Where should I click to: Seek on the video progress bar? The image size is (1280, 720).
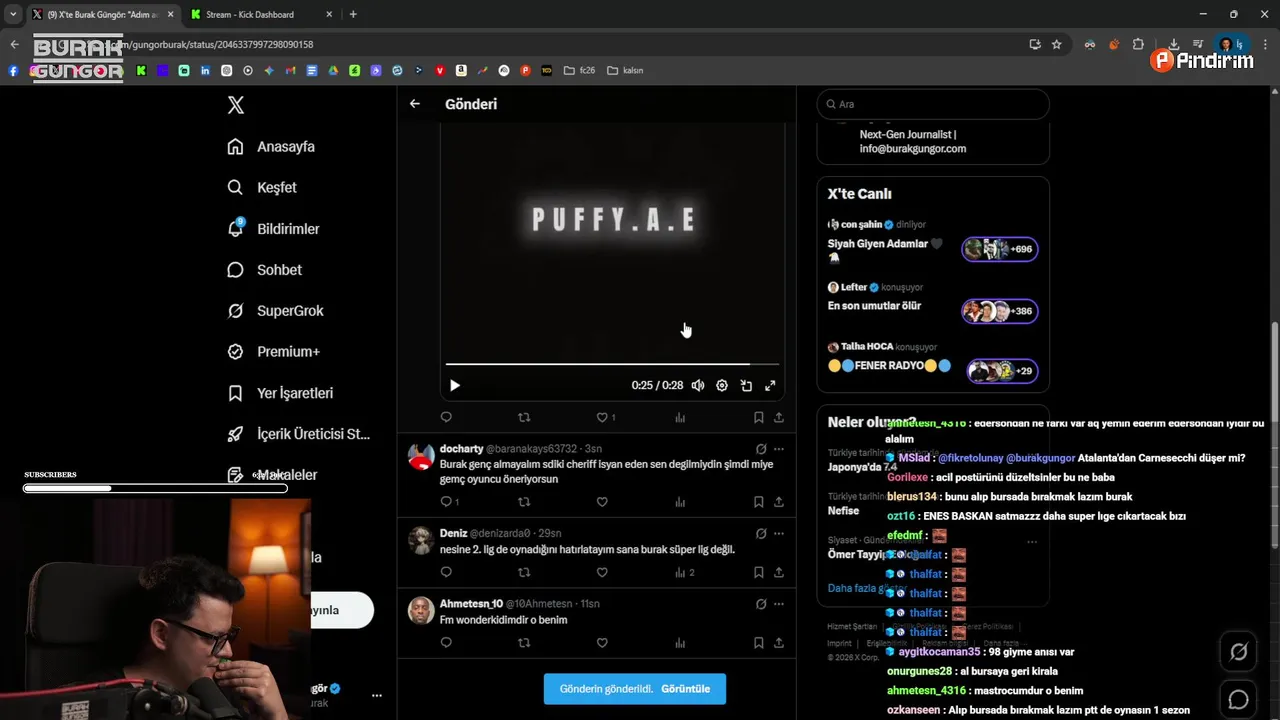(x=612, y=364)
